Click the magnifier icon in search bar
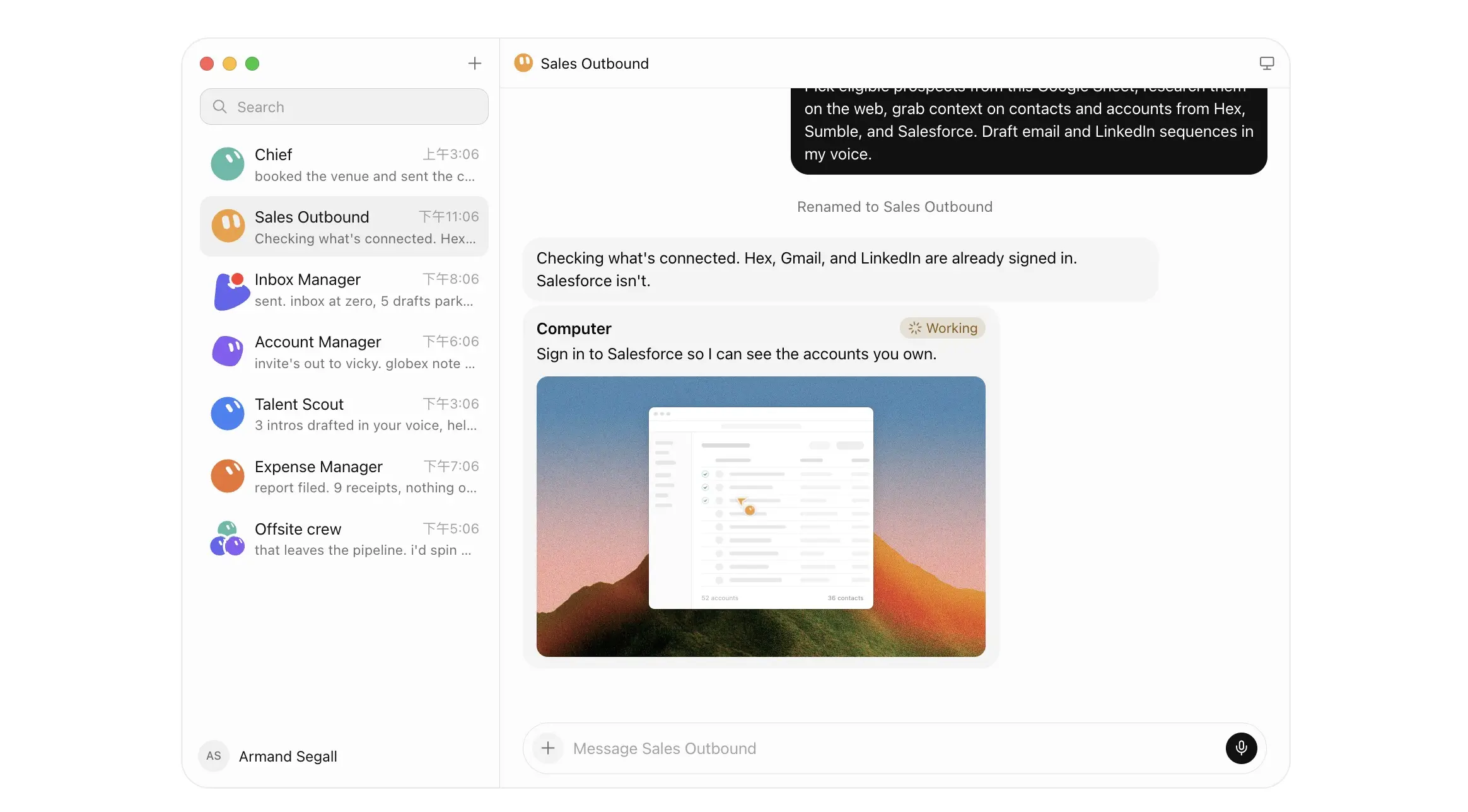 point(219,107)
